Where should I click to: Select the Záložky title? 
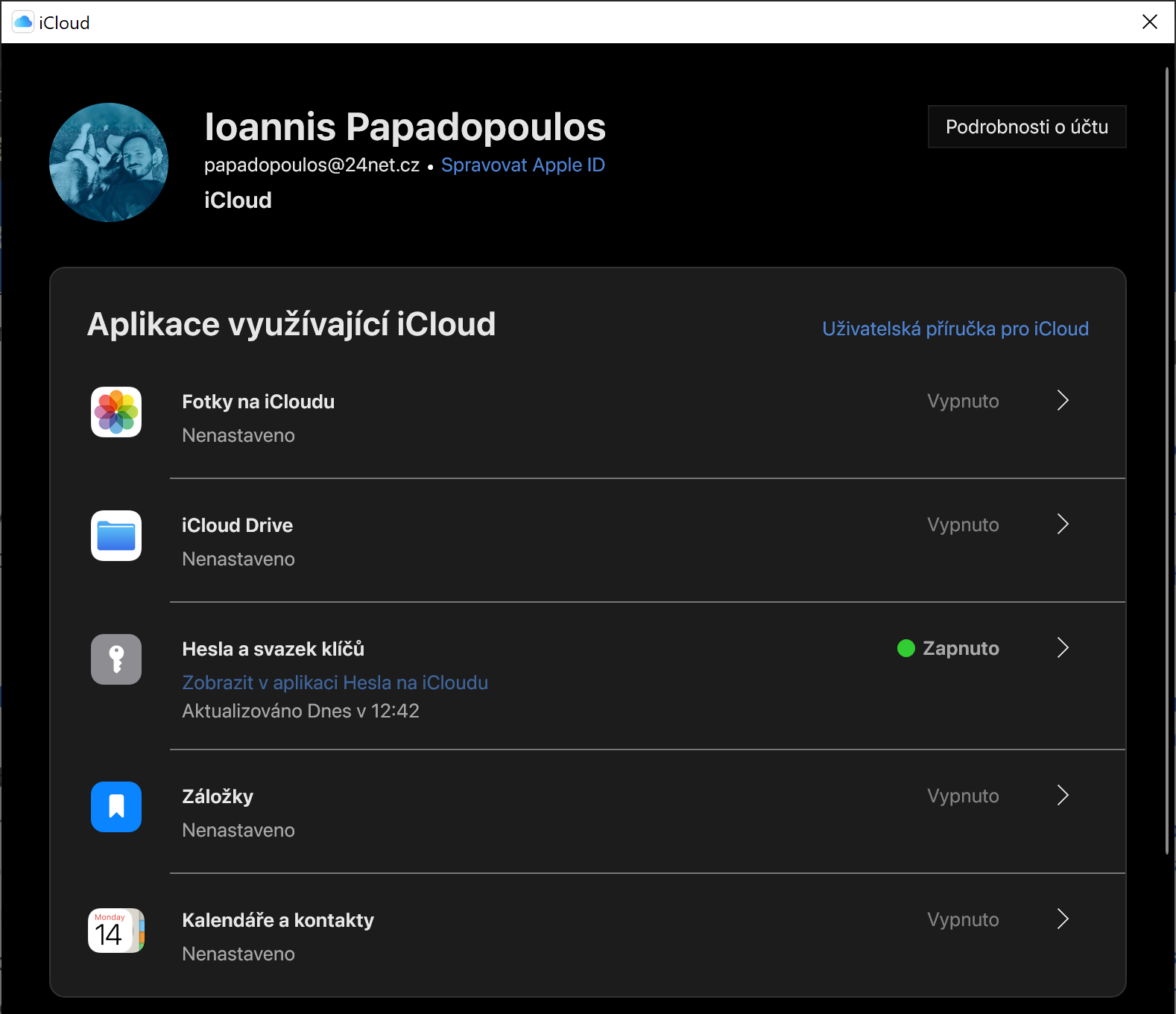218,796
